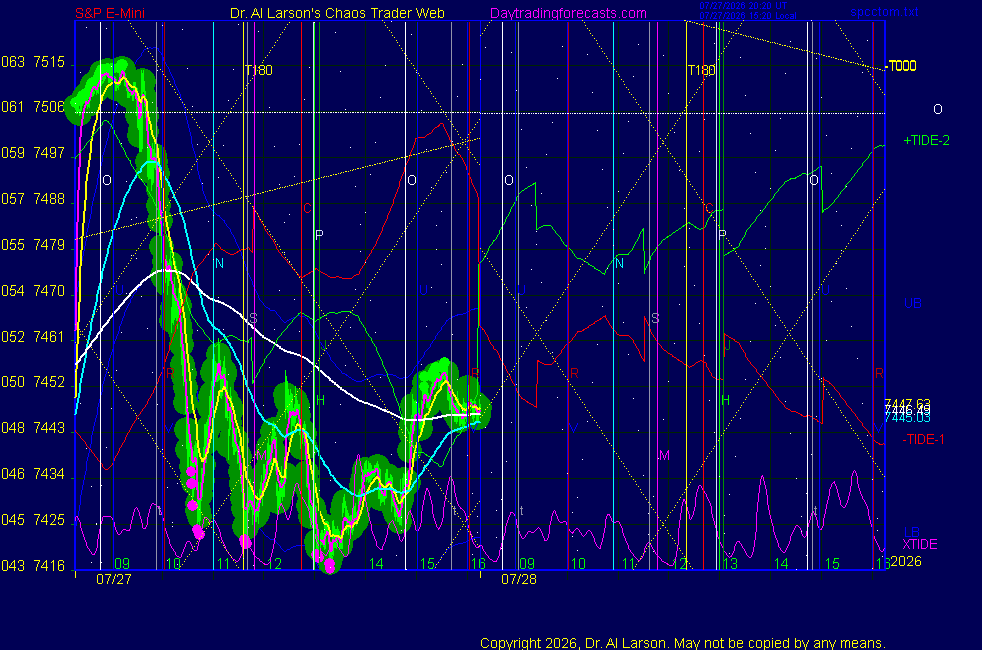Click the 'UB' blue legend label
Screen dimensions: 982x650
click(x=912, y=303)
